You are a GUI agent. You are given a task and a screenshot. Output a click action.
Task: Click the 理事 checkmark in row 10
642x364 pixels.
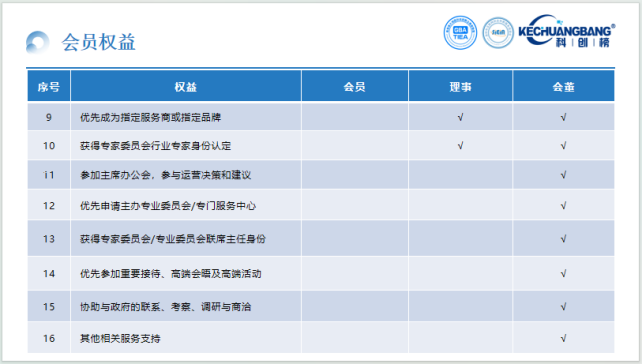tap(460, 146)
